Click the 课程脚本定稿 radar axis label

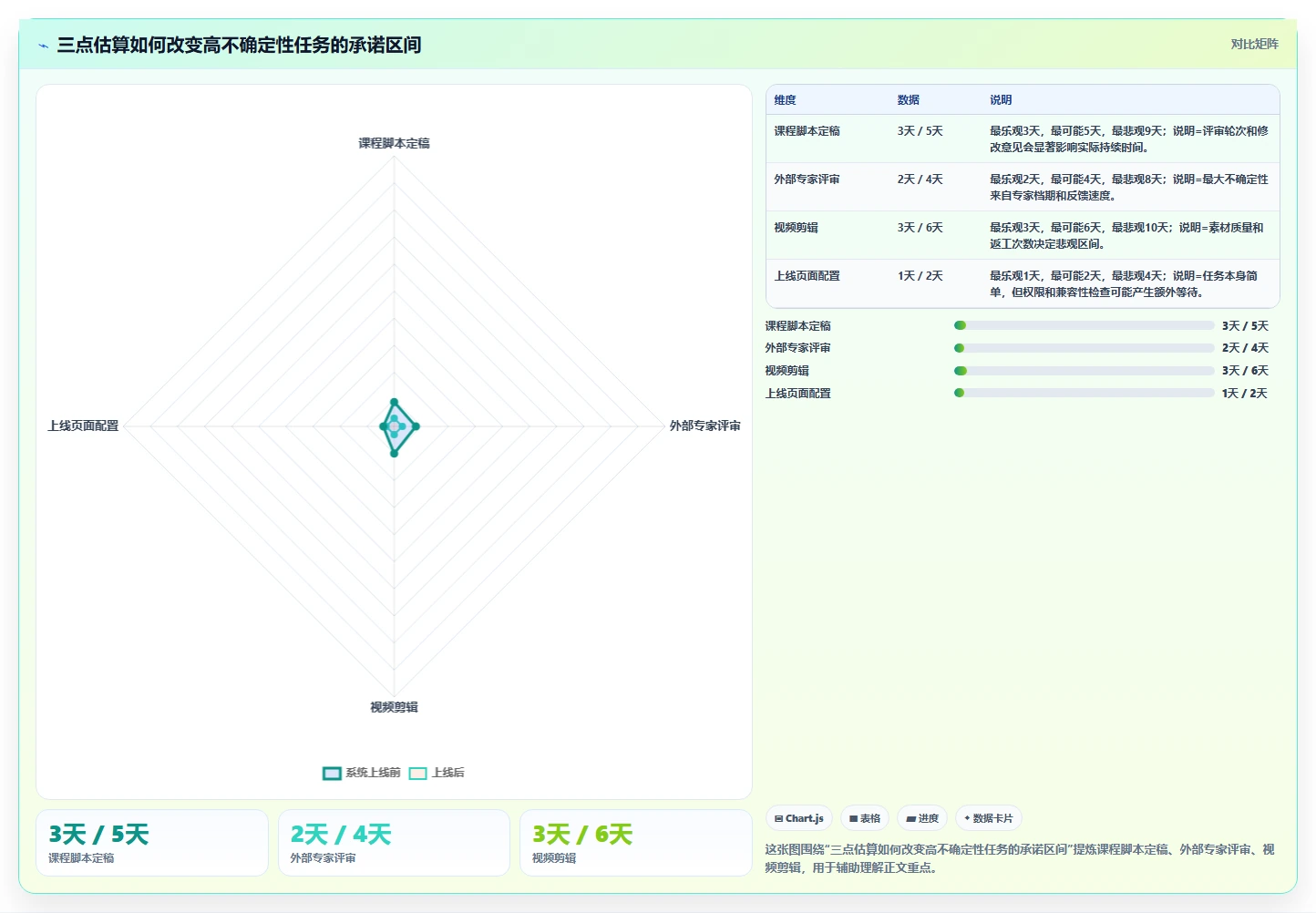point(394,143)
